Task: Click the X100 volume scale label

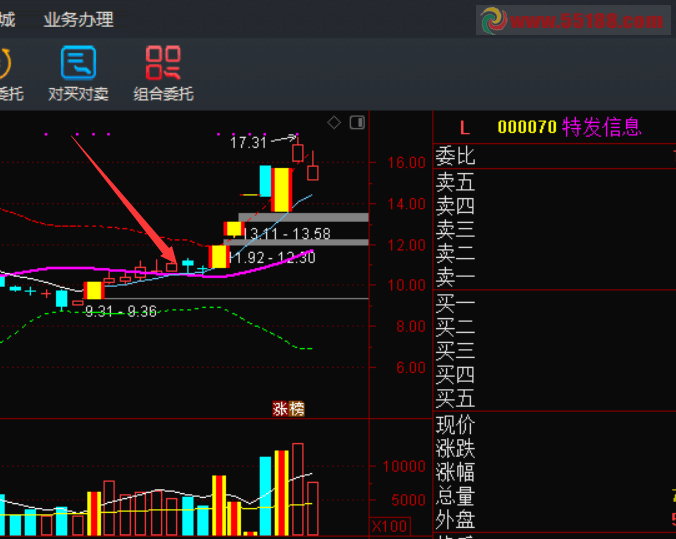Action: pyautogui.click(x=388, y=526)
